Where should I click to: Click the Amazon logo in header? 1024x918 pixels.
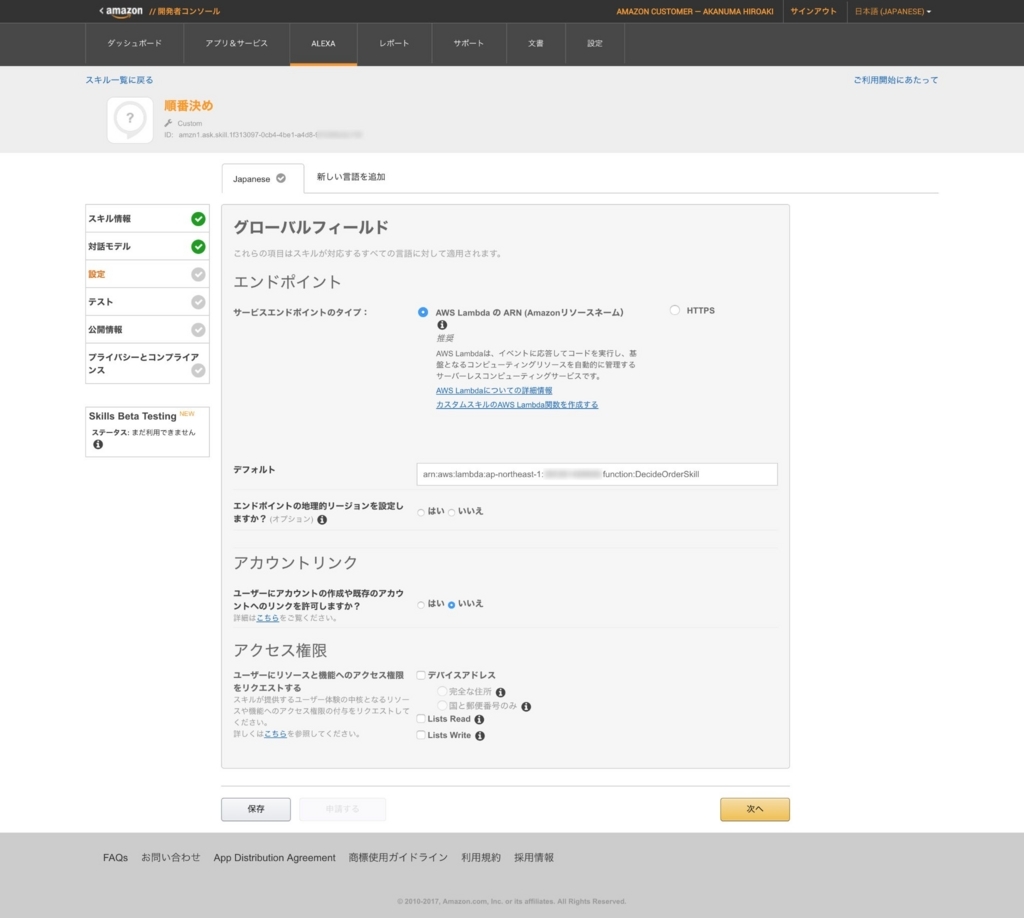(124, 11)
